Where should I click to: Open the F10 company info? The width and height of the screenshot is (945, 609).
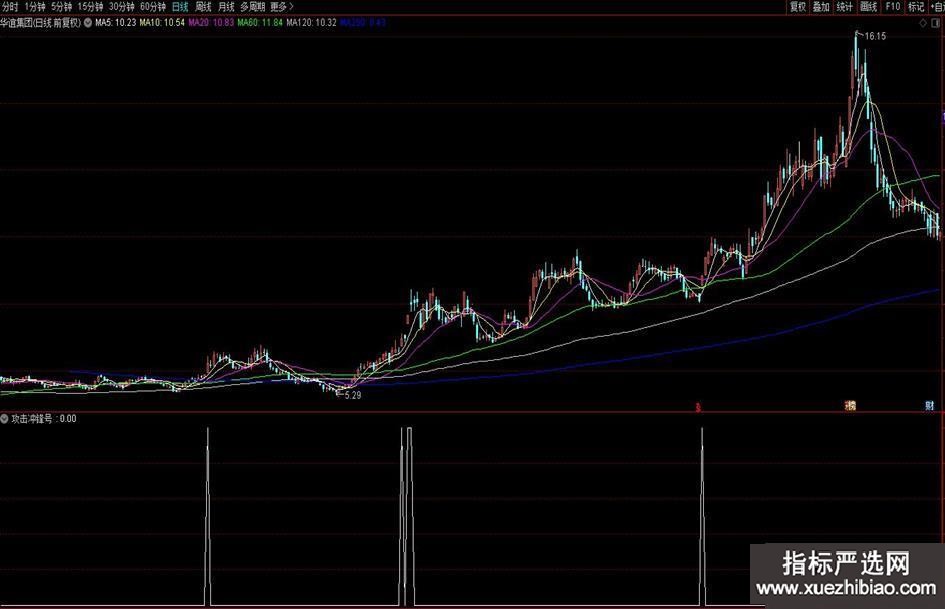tap(893, 7)
